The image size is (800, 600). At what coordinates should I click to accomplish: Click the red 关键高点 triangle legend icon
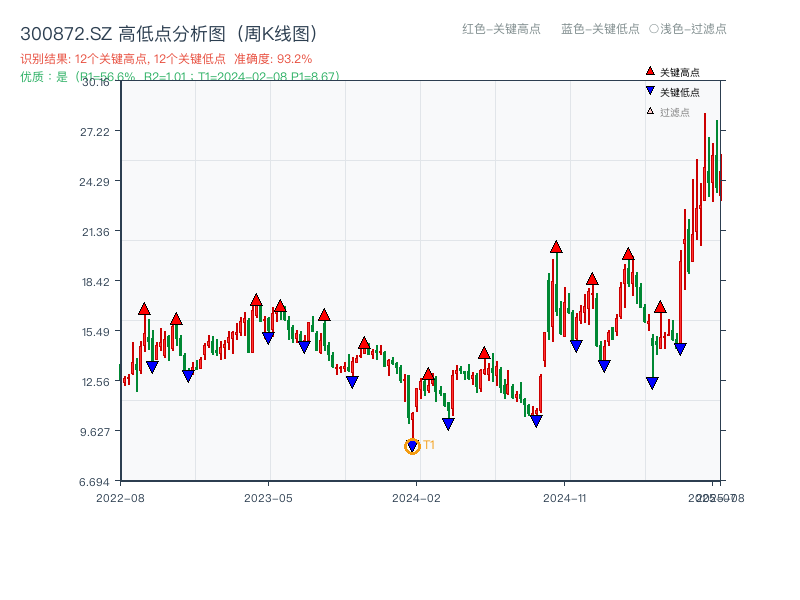(x=650, y=71)
